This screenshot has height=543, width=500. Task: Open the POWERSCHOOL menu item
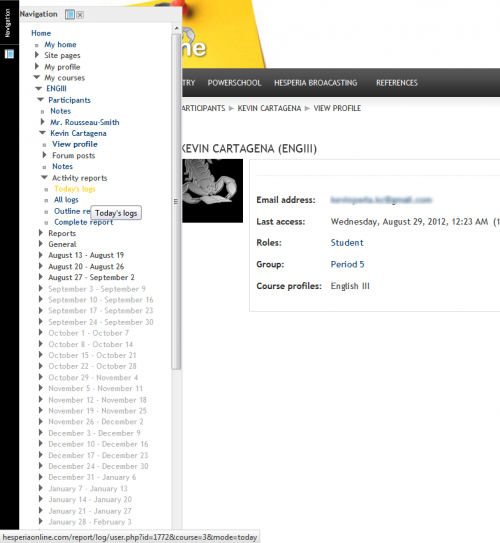[x=234, y=83]
